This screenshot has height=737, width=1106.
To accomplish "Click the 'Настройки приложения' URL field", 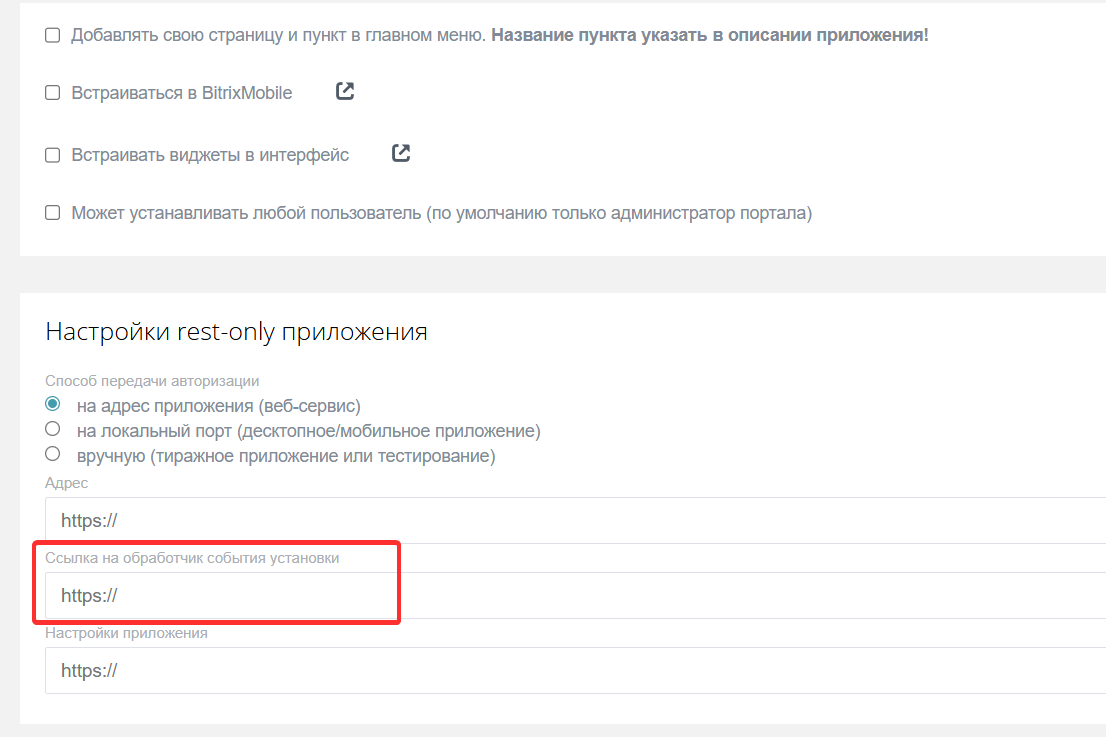I will click(400, 670).
